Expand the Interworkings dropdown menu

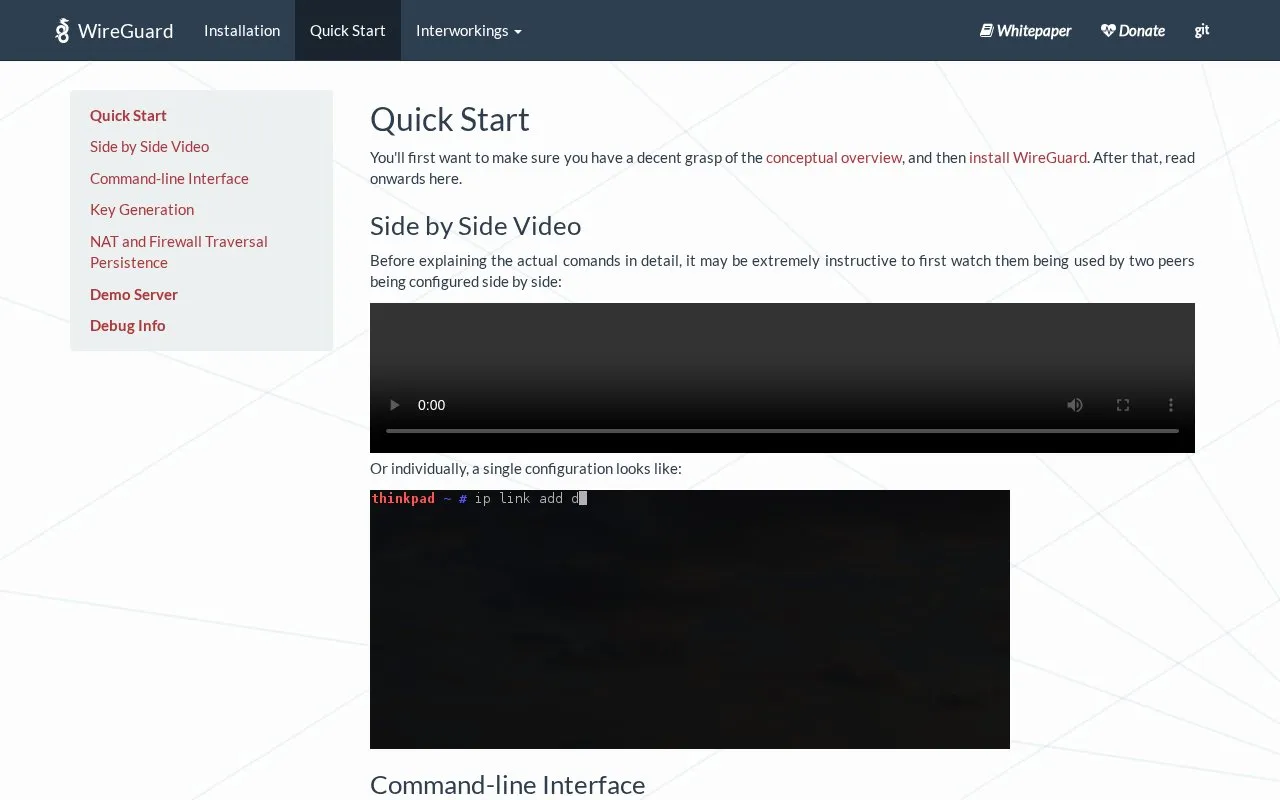click(469, 30)
